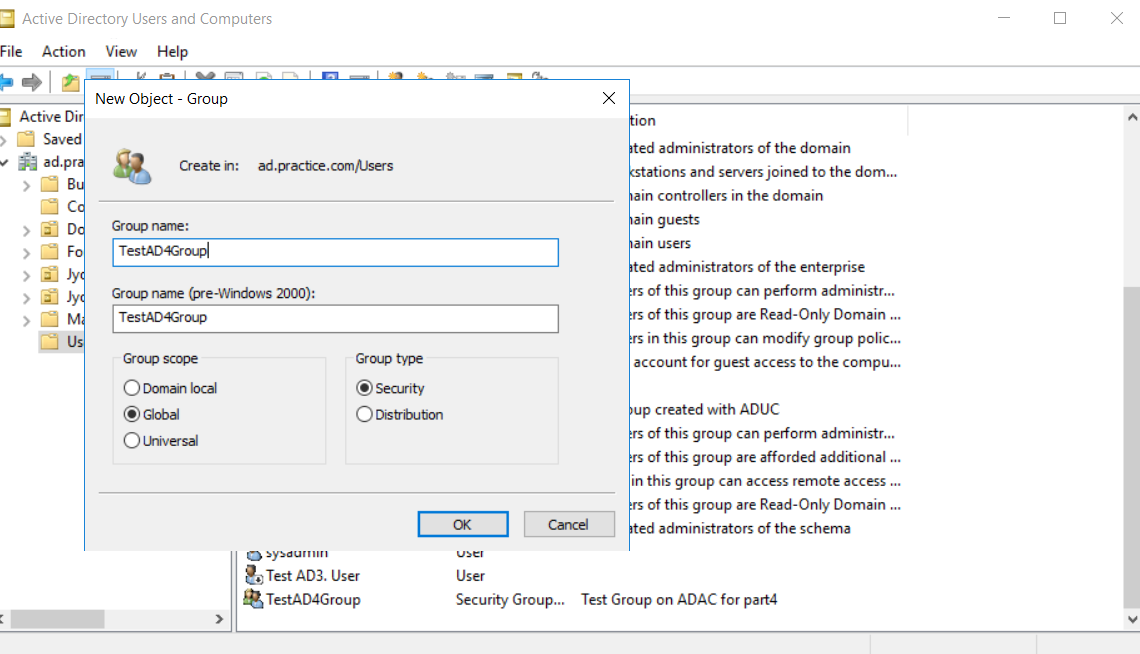Expand the Fo folder node
Image resolution: width=1140 pixels, height=654 pixels.
point(26,253)
